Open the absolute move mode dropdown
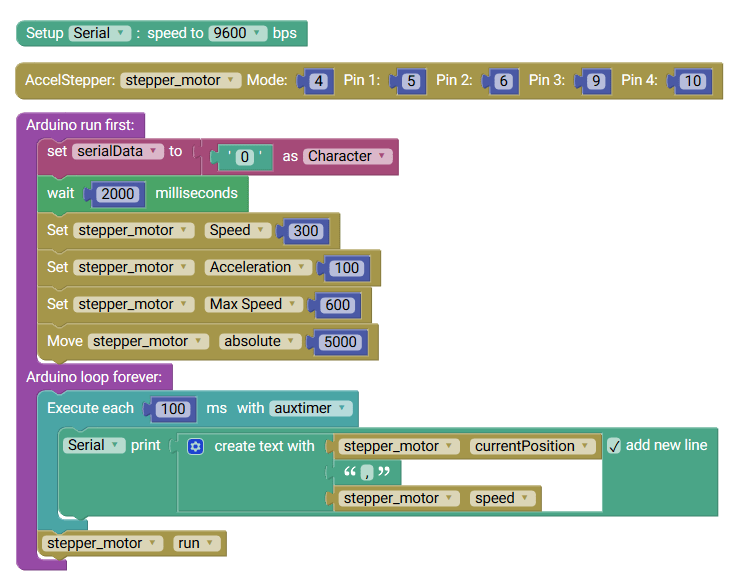Viewport: 739px width, 586px height. pyautogui.click(x=259, y=341)
